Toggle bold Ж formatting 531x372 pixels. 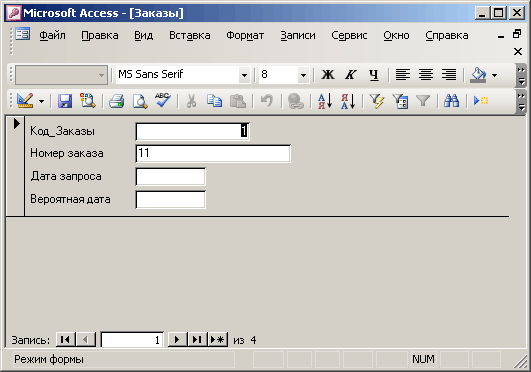point(327,75)
